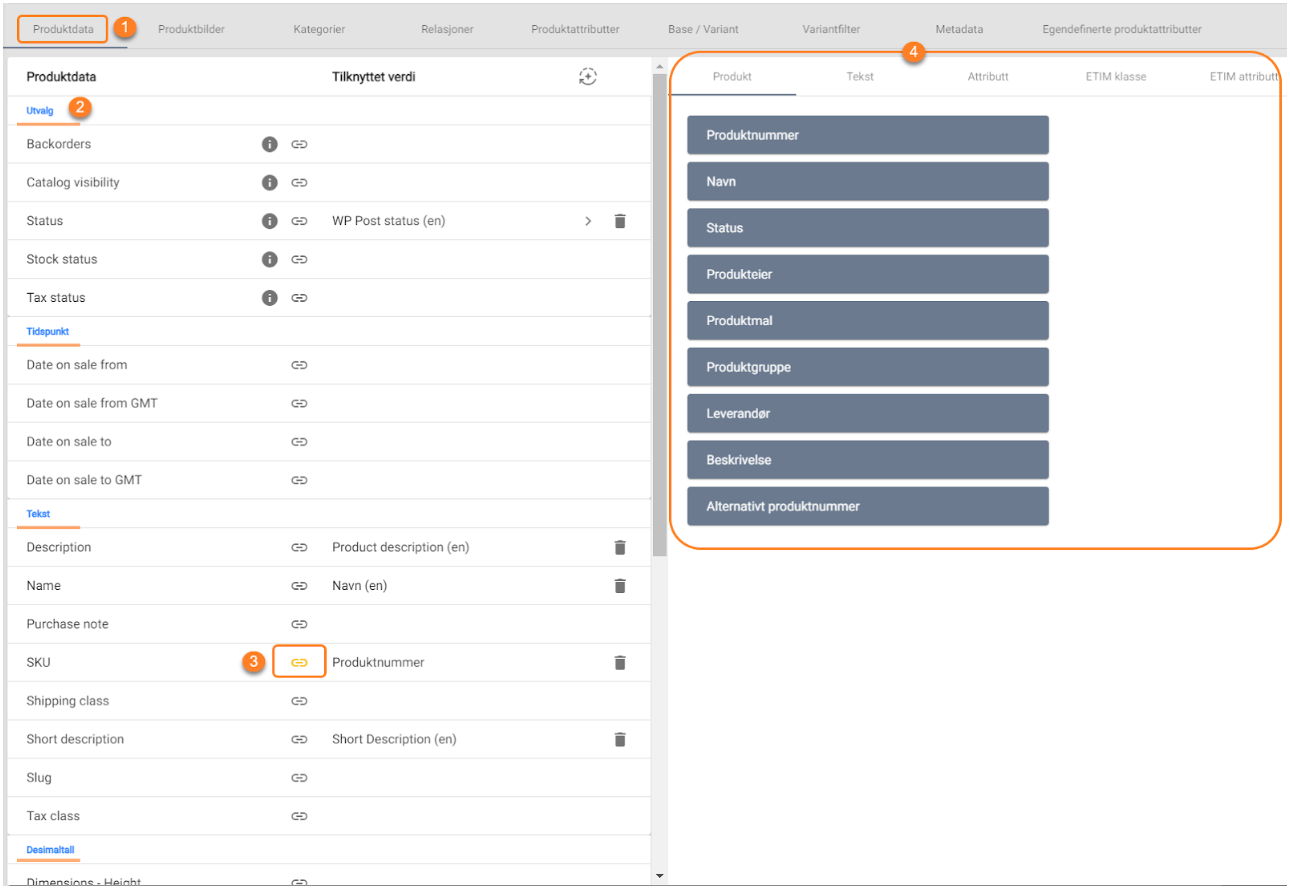Click the link icon for Shipping class
1290x888 pixels.
point(299,701)
